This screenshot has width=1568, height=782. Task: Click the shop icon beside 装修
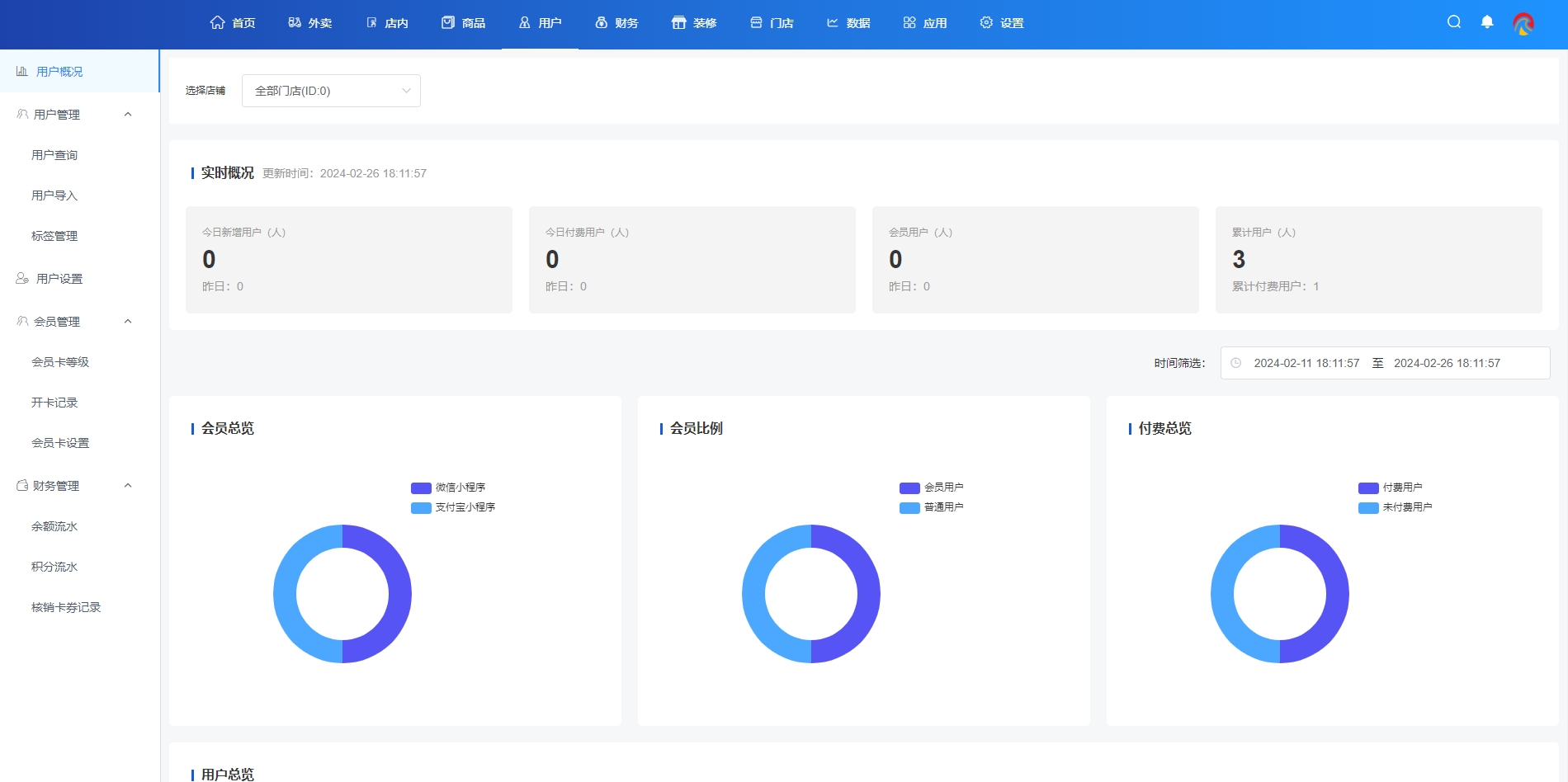point(678,22)
